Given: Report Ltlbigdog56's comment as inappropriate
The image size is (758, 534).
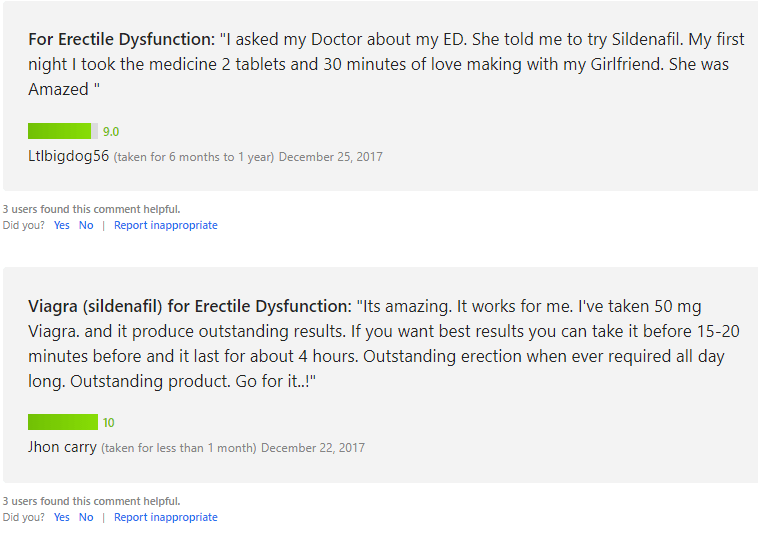Looking at the screenshot, I should 166,225.
